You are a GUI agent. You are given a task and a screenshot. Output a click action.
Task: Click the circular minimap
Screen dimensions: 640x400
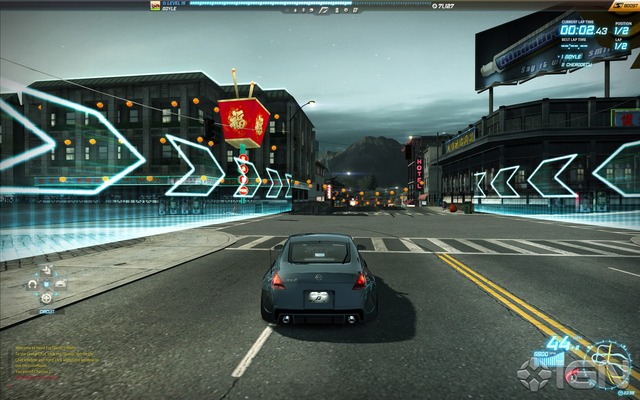608,364
